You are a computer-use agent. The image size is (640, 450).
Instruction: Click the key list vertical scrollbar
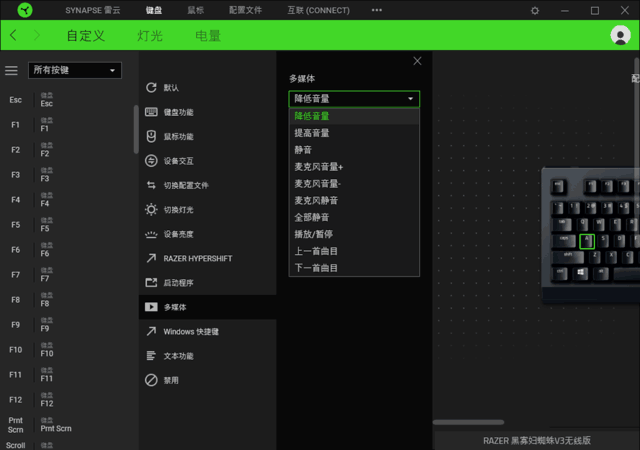[136, 129]
